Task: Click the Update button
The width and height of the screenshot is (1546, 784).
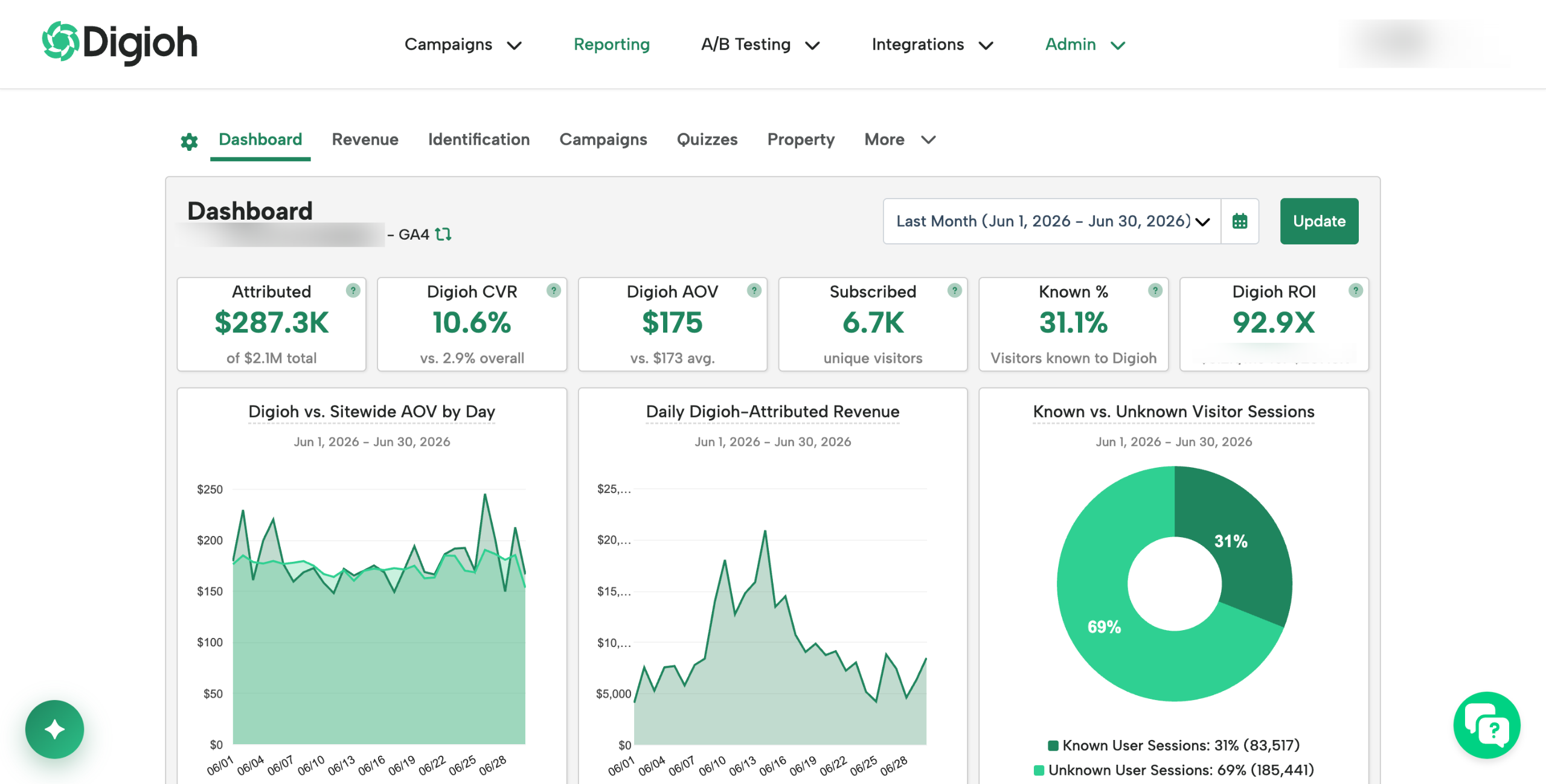Action: click(1320, 221)
